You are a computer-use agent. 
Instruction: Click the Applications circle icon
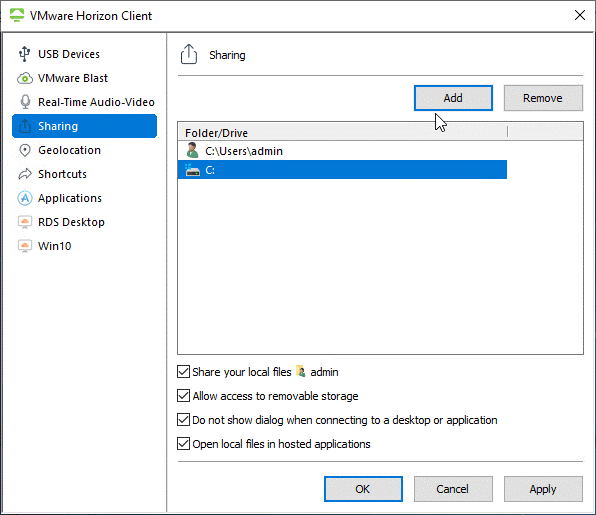(25, 198)
